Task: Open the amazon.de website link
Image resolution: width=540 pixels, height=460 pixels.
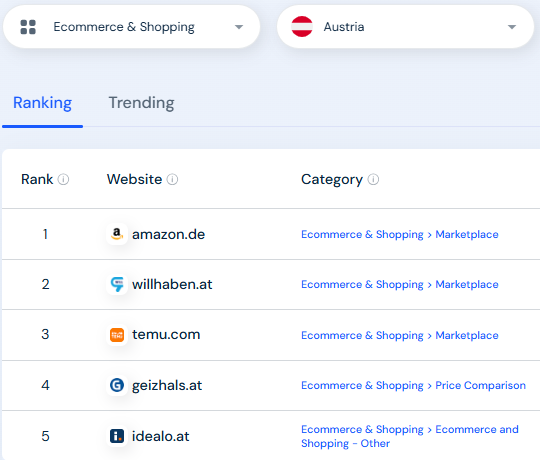Action: [168, 234]
